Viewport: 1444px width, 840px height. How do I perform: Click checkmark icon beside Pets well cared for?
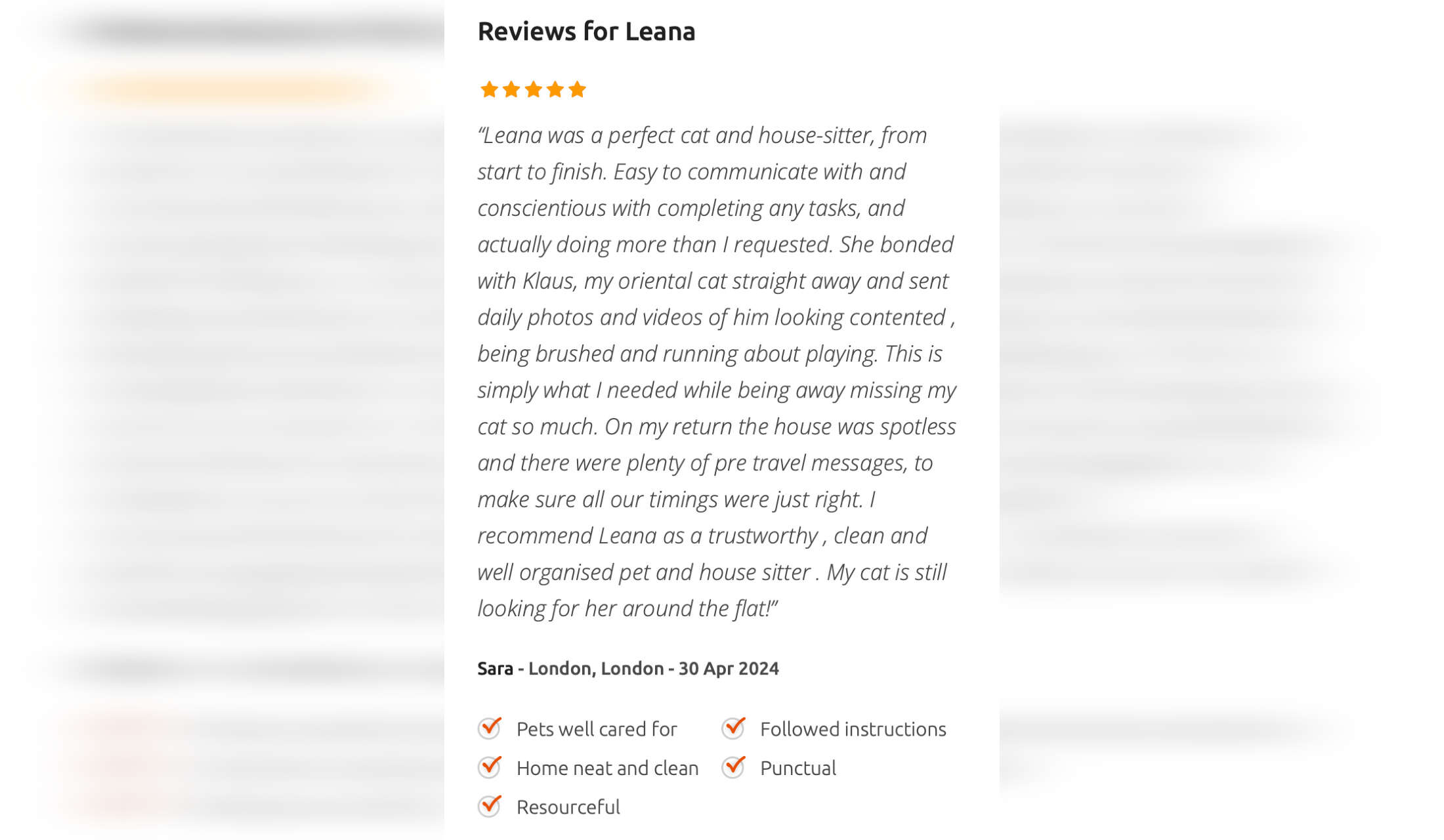[x=490, y=728]
